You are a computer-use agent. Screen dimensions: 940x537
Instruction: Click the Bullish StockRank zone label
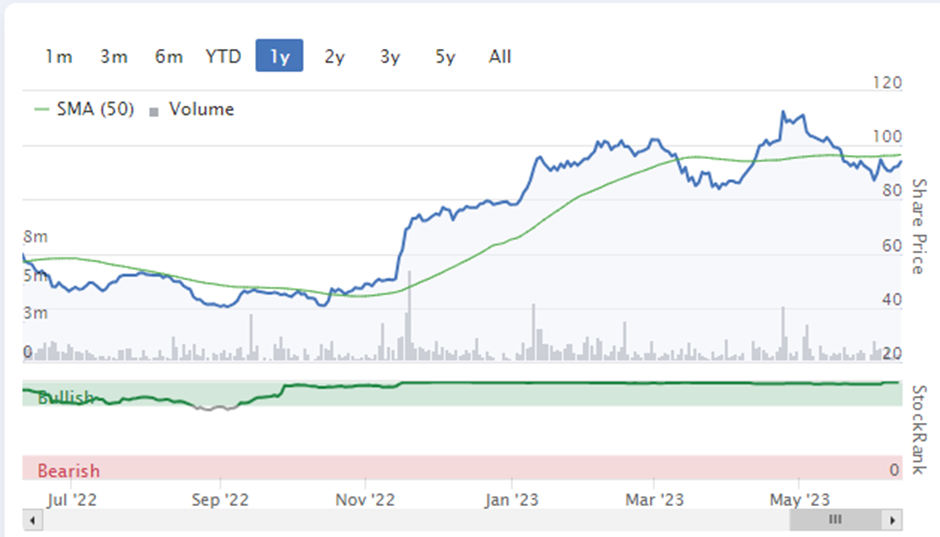pyautogui.click(x=66, y=397)
